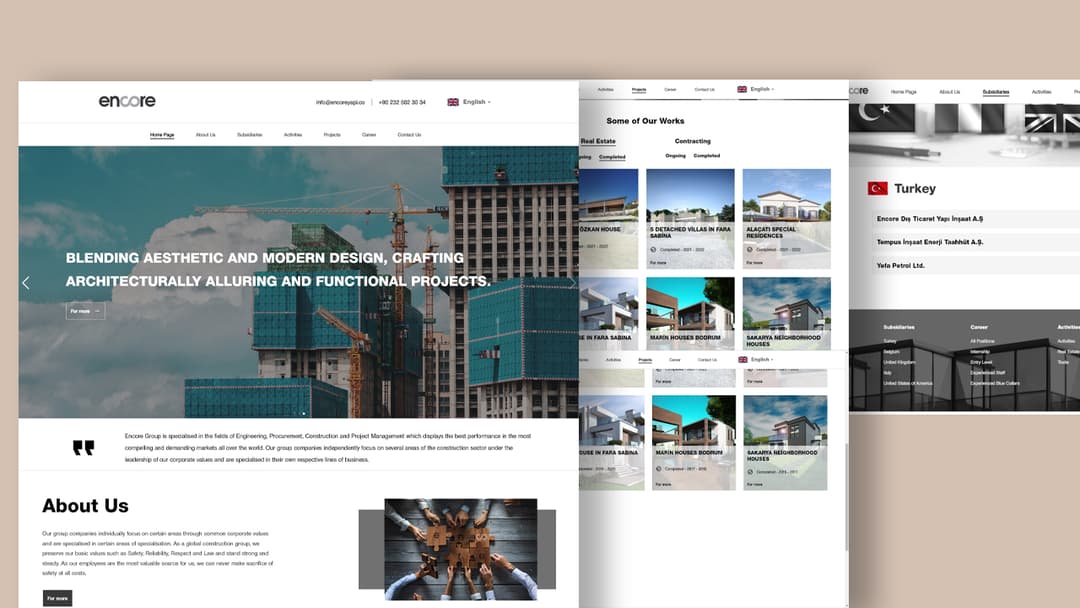Click the +90 232 502 30 34 phone link
Viewport: 1080px width, 608px height.
click(402, 102)
